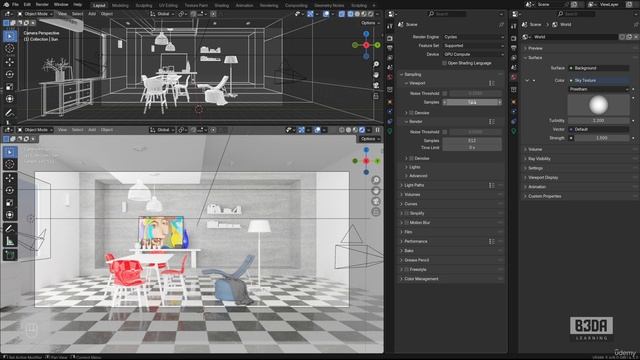Select the Rotate tool in top viewport
The height and width of the screenshot is (360, 640).
(9, 74)
